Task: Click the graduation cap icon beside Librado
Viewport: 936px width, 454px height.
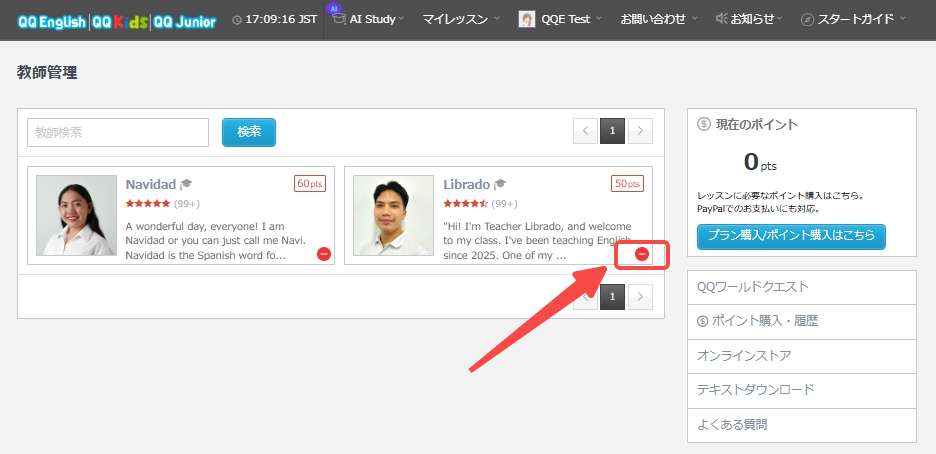Action: (500, 184)
